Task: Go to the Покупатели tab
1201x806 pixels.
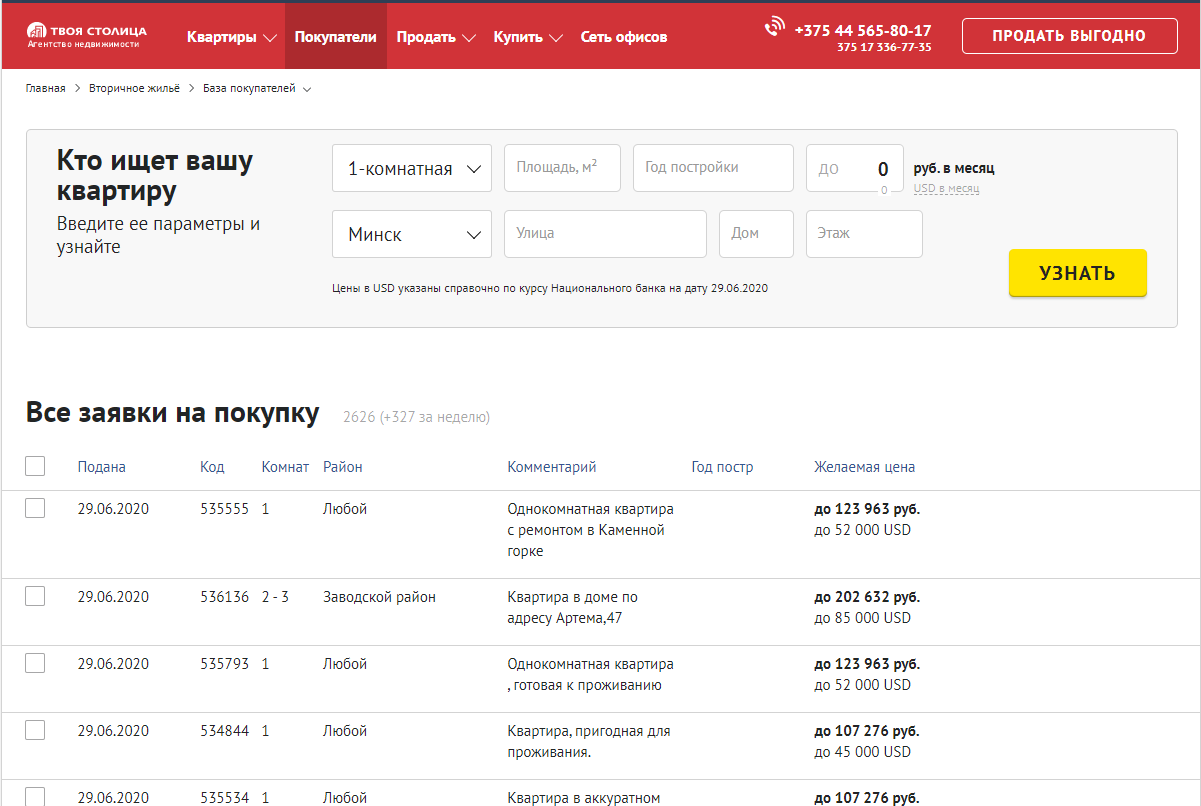Action: tap(335, 37)
